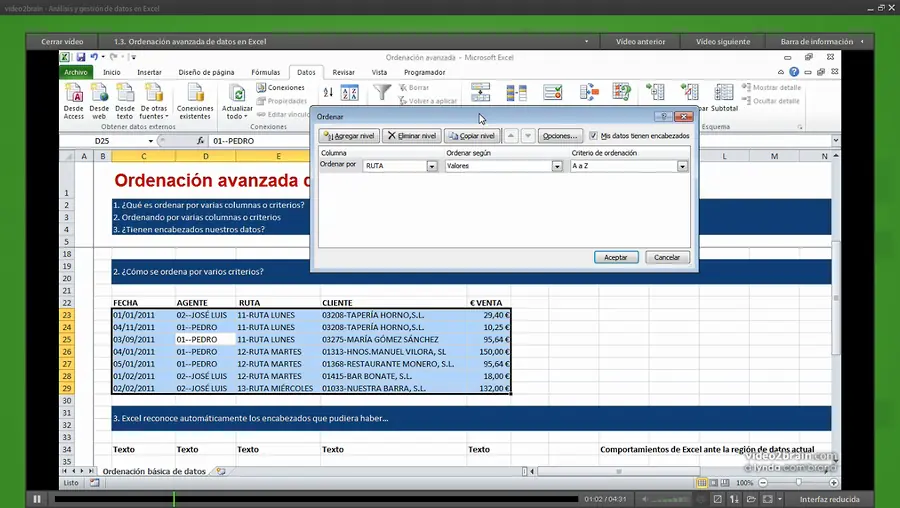Click the Opciones... button
Viewport: 900px width, 508px height.
pos(560,135)
